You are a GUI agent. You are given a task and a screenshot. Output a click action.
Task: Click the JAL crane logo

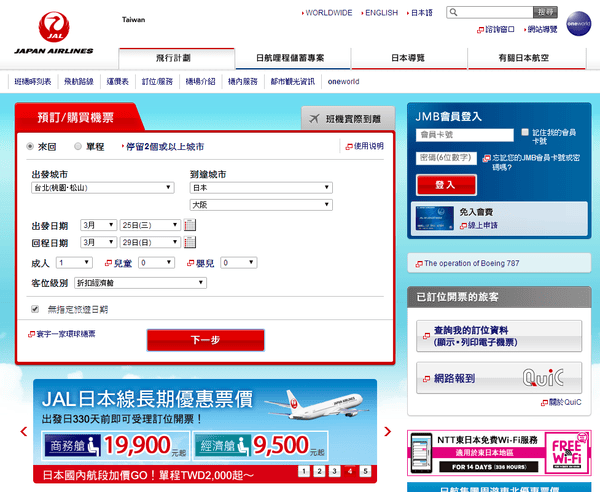click(54, 27)
